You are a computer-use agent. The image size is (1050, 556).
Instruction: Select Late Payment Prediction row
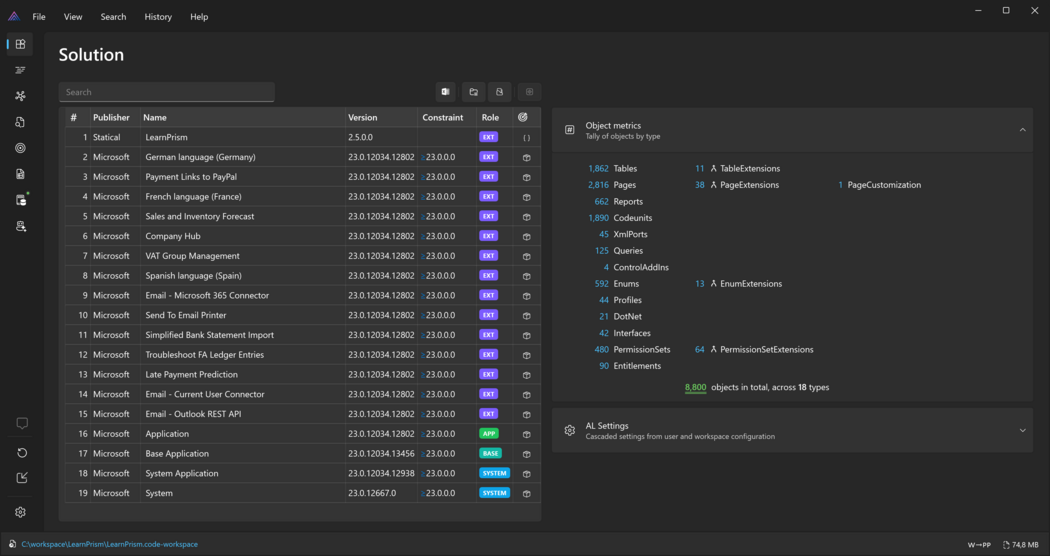coord(303,374)
